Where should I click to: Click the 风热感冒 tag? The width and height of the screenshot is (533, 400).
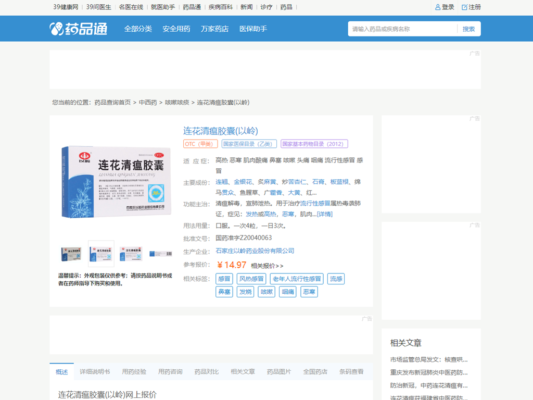pyautogui.click(x=251, y=279)
